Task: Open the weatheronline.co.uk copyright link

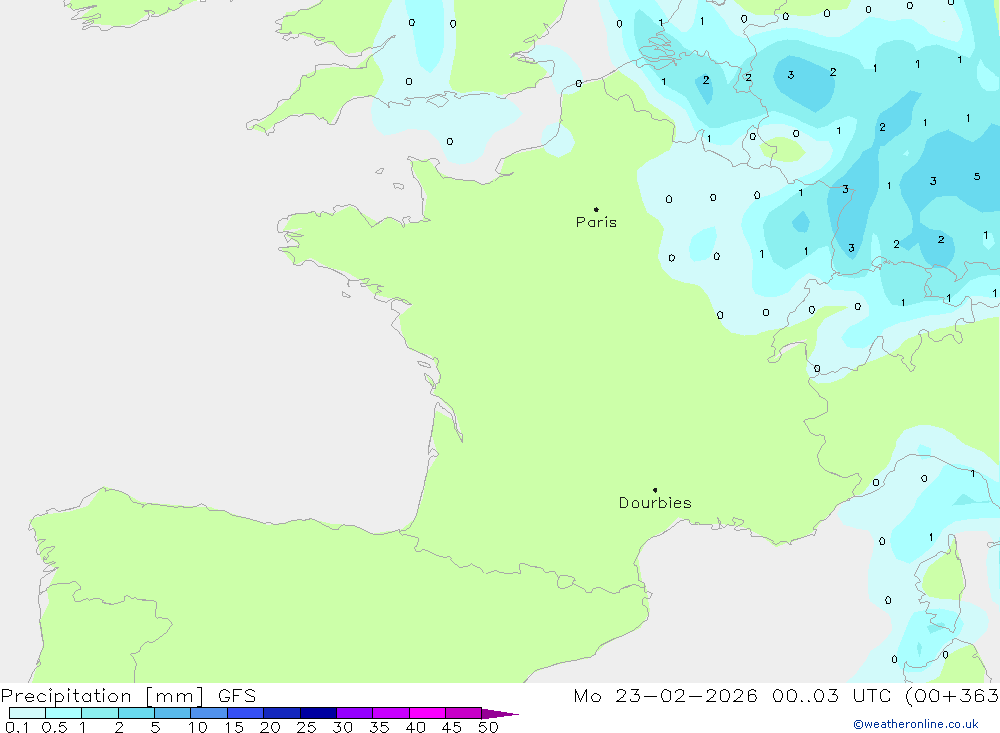Action: [x=916, y=724]
